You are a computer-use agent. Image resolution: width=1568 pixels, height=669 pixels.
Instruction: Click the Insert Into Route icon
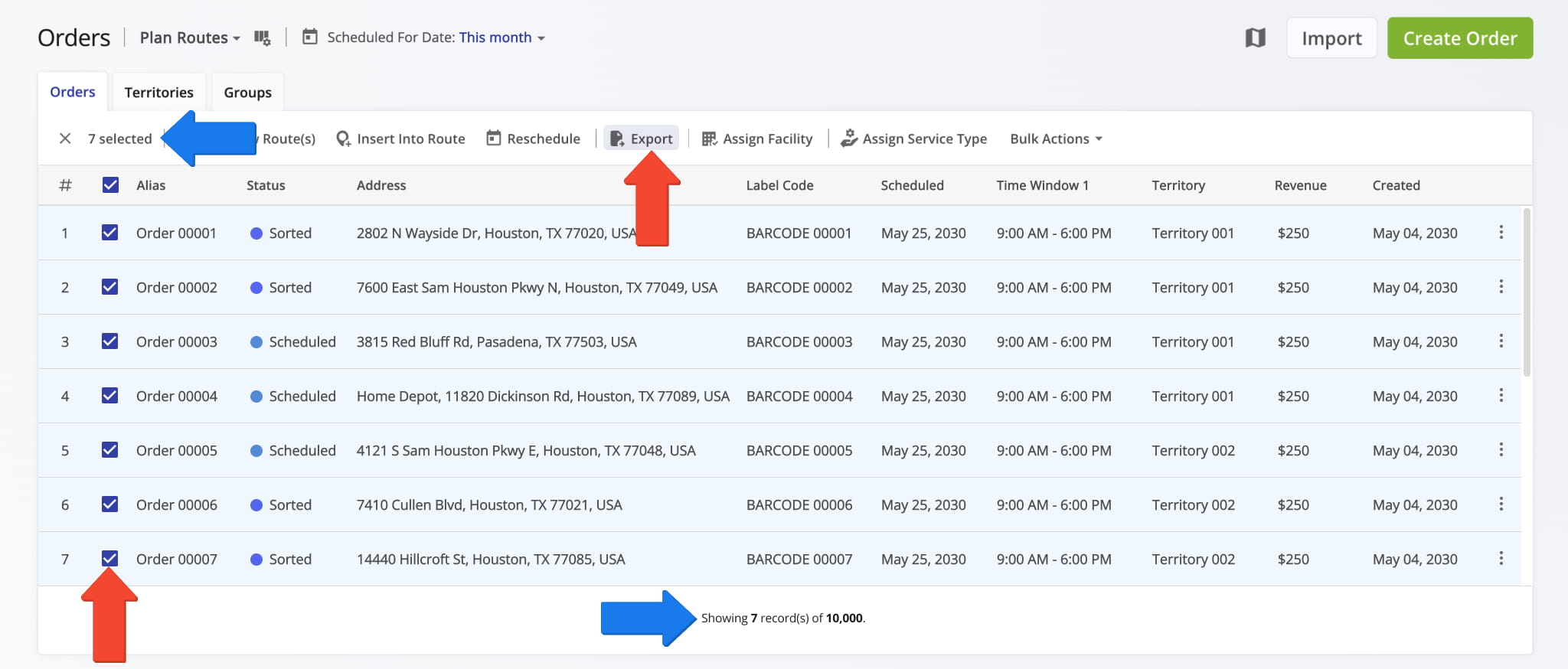coord(344,139)
